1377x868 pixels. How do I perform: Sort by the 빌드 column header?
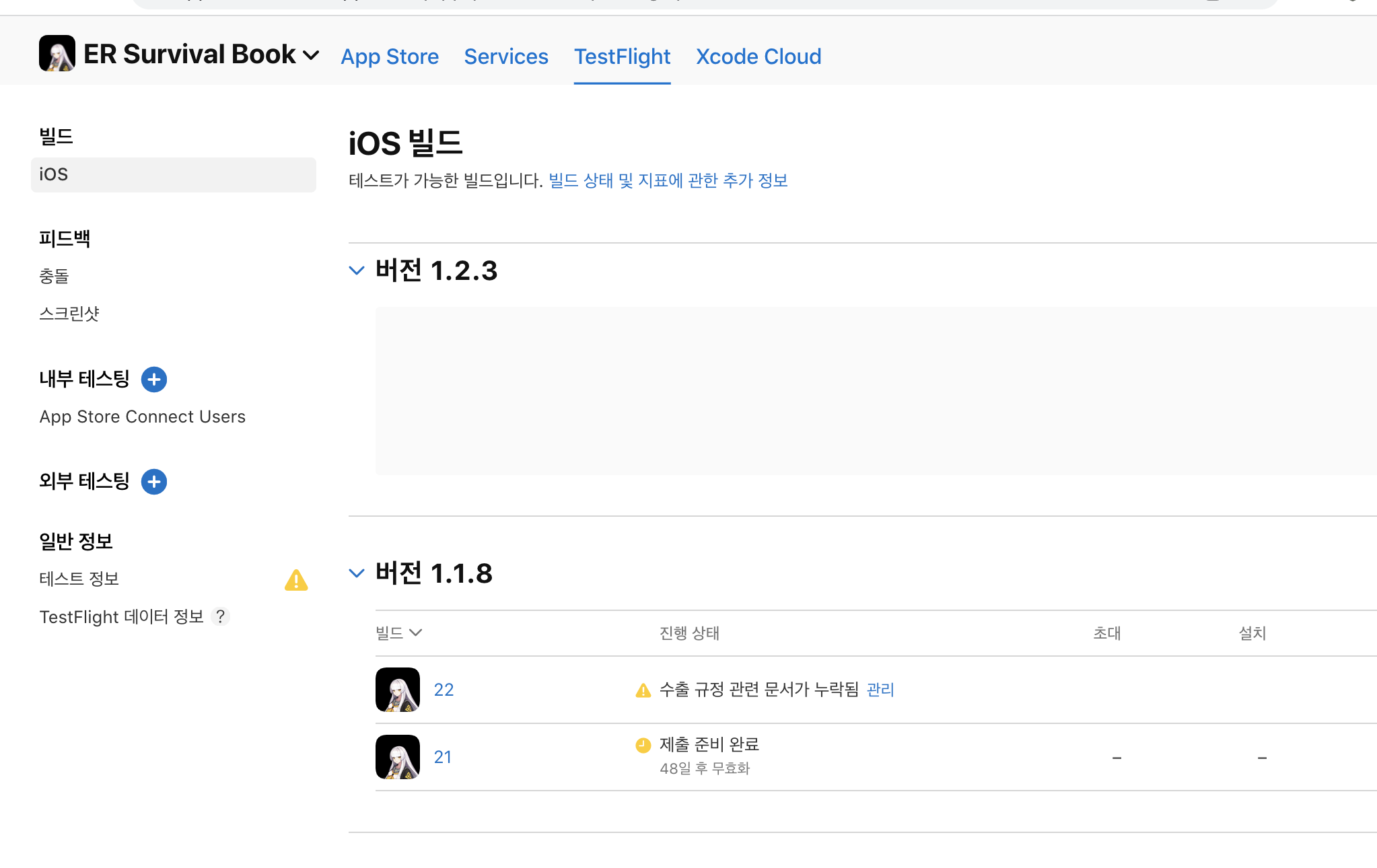tap(398, 632)
